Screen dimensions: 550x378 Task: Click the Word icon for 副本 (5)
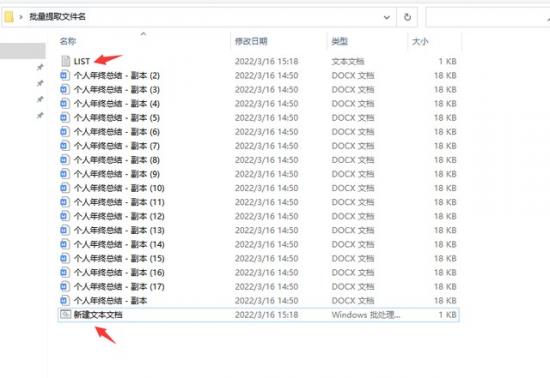coord(65,117)
